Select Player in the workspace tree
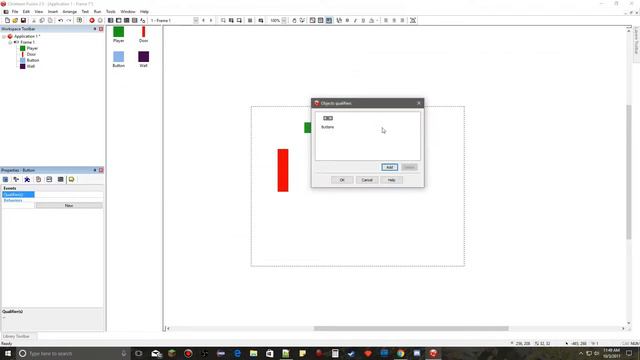Viewport: 640px width, 360px height. click(32, 48)
